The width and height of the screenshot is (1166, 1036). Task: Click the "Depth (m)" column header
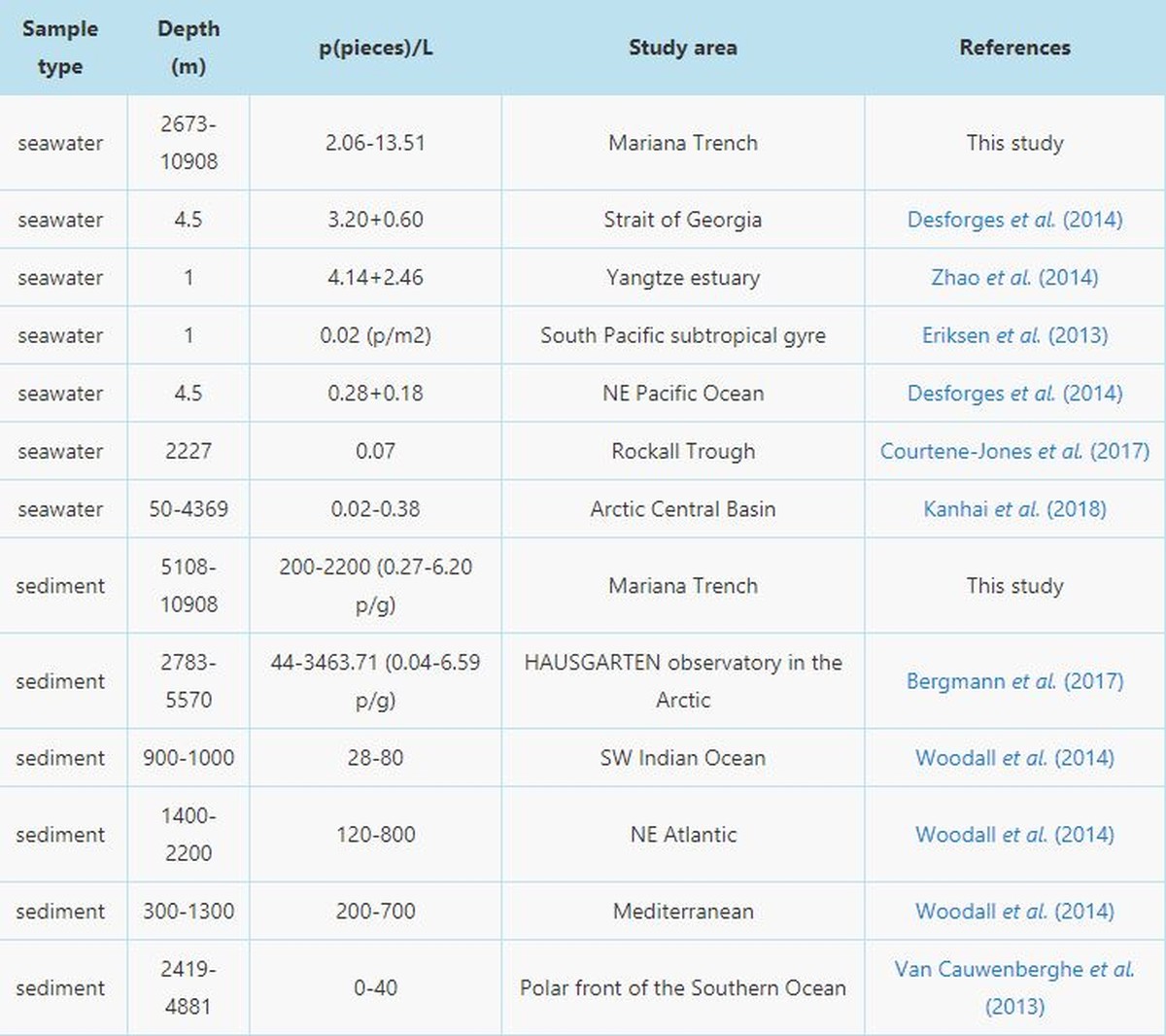click(x=189, y=48)
